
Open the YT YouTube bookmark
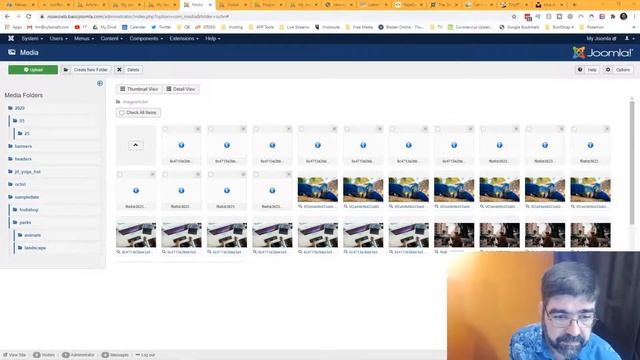point(81,27)
